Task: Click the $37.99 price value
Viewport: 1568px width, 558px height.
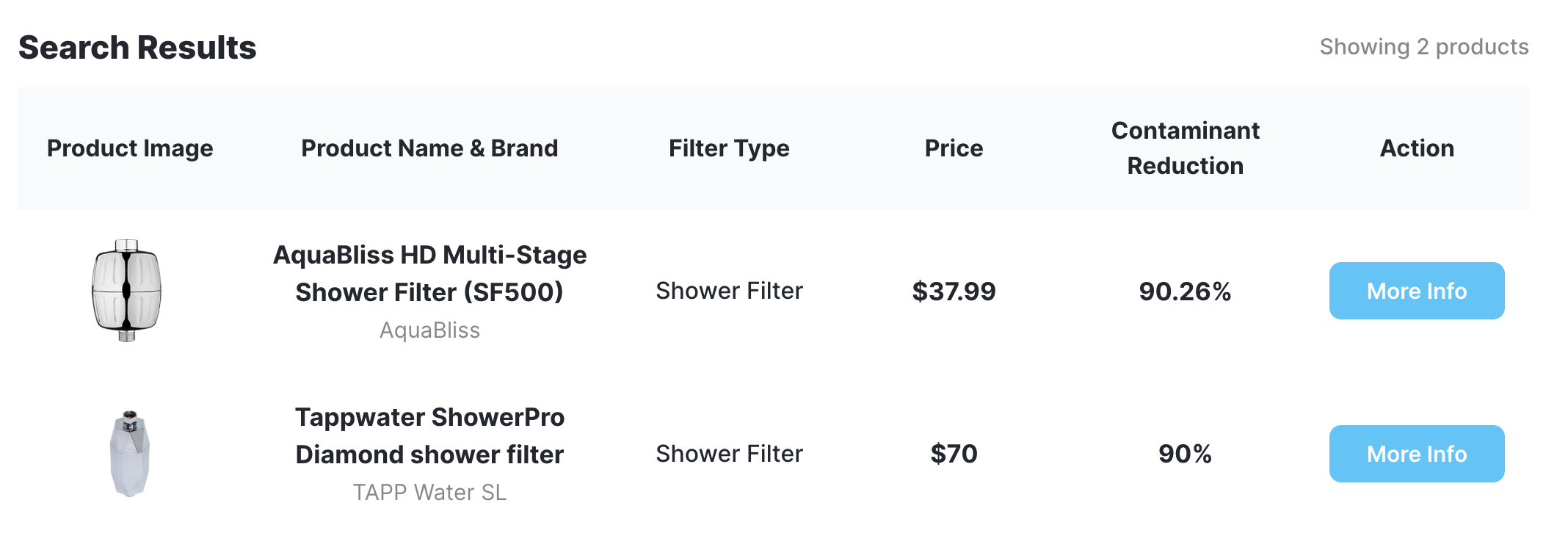Action: pyautogui.click(x=954, y=291)
